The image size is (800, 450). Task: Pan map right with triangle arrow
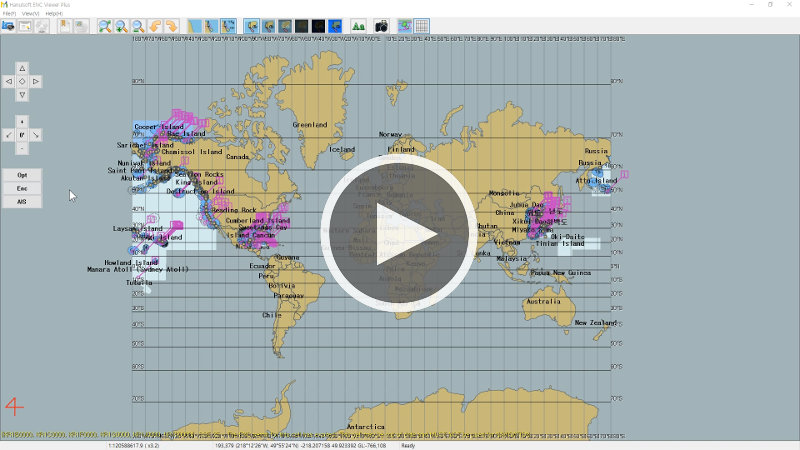36,81
